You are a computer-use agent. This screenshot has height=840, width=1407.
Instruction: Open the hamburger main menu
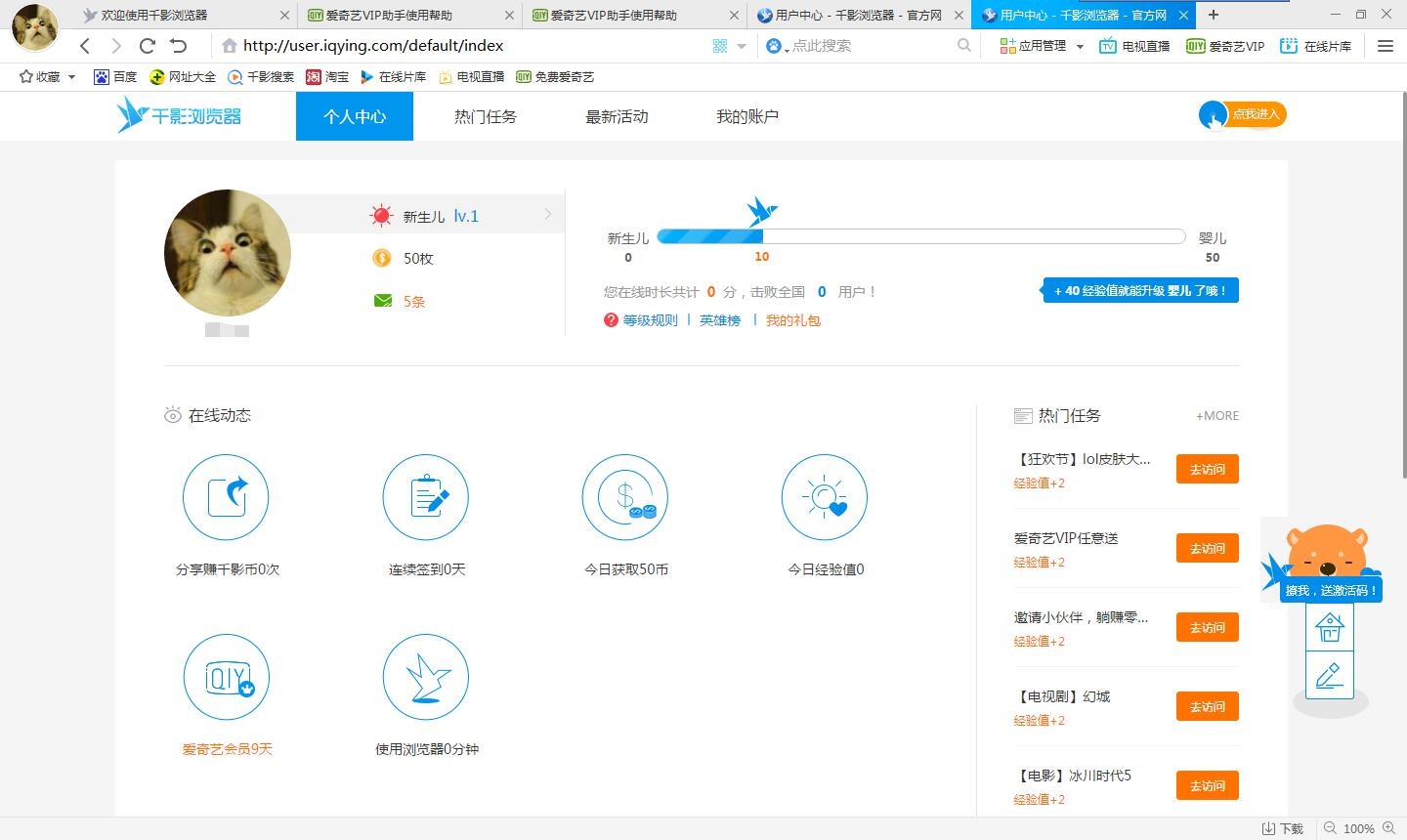[x=1386, y=46]
